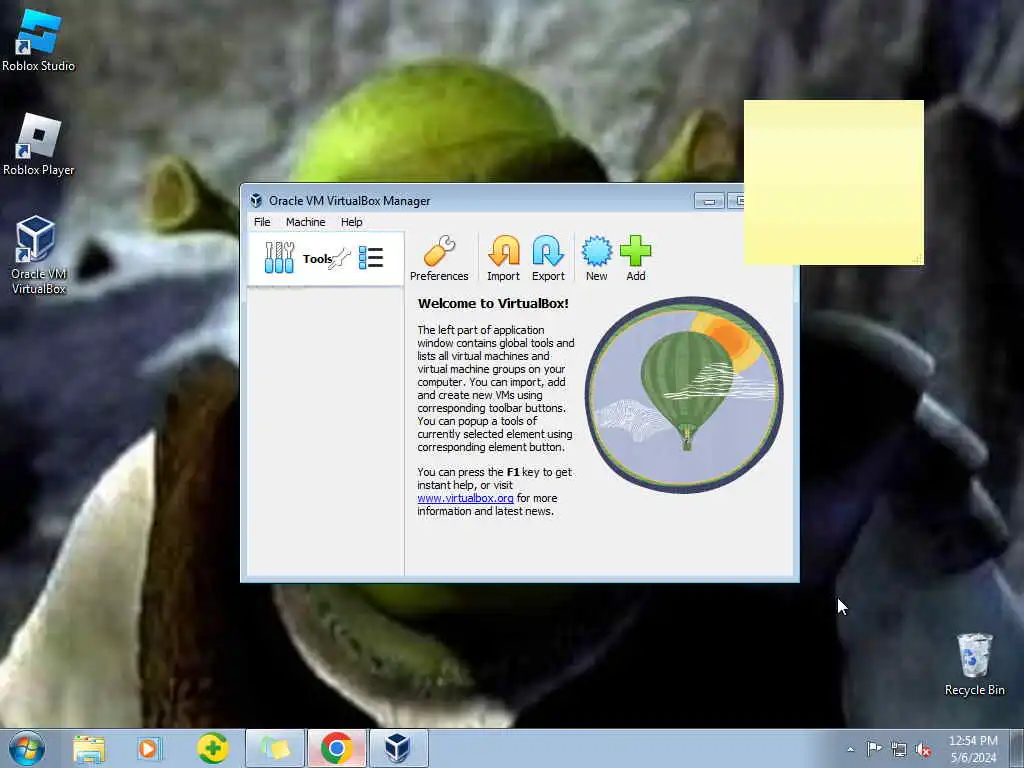Select the Roblox Player desktop shortcut
1024x768 pixels.
[39, 144]
